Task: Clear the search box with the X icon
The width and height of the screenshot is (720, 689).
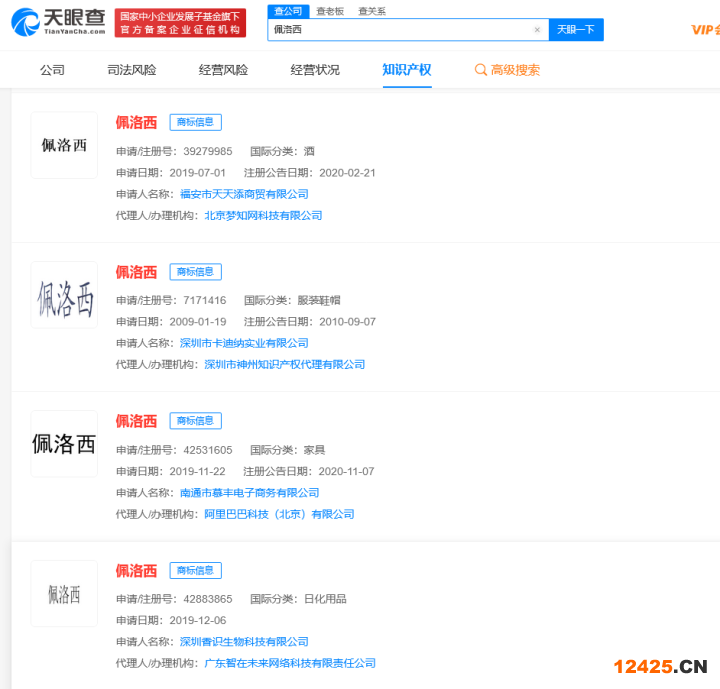Action: click(537, 30)
